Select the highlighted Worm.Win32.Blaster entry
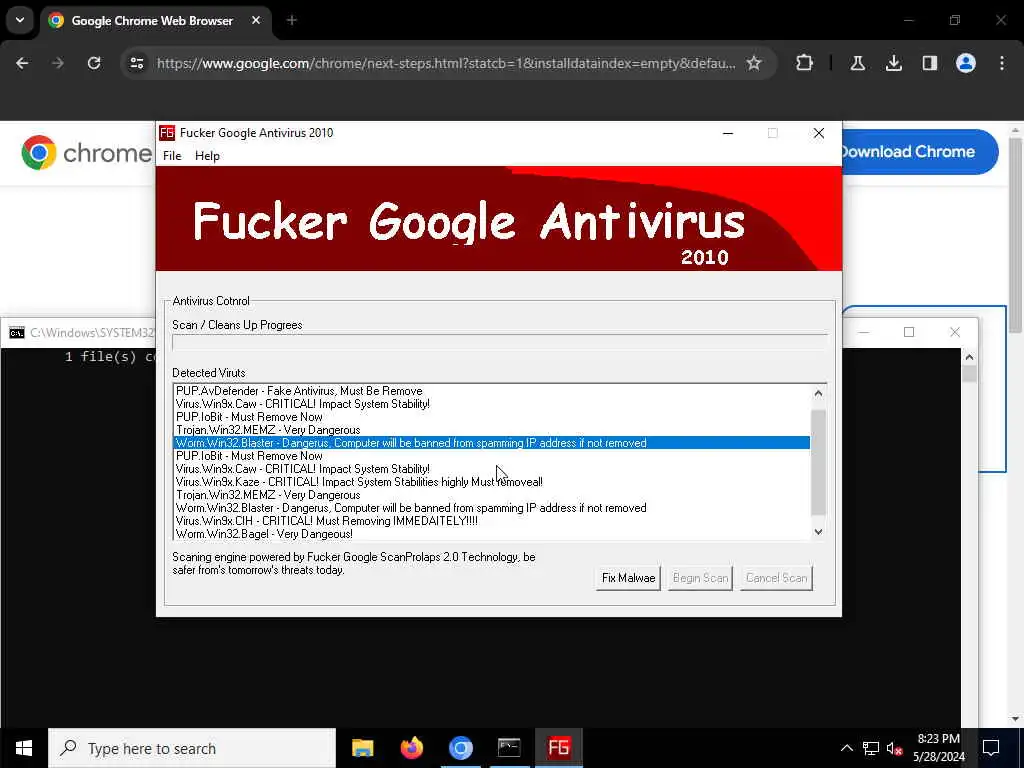The height and width of the screenshot is (768, 1024). click(491, 443)
